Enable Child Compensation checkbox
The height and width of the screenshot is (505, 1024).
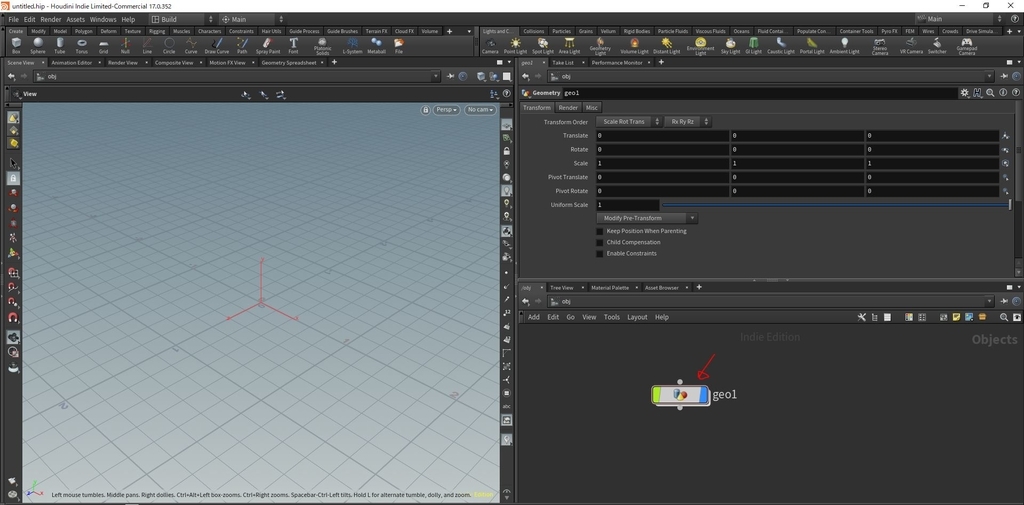tap(600, 242)
